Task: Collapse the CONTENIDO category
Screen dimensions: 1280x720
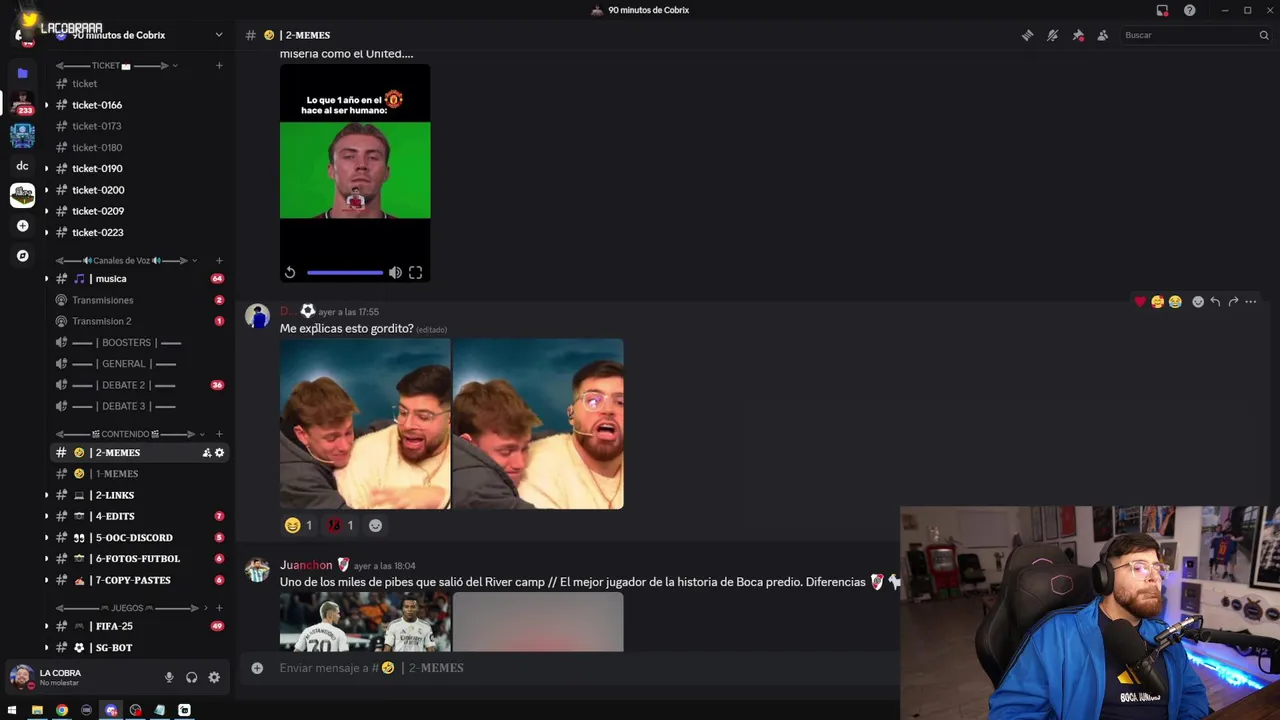Action: [x=130, y=434]
